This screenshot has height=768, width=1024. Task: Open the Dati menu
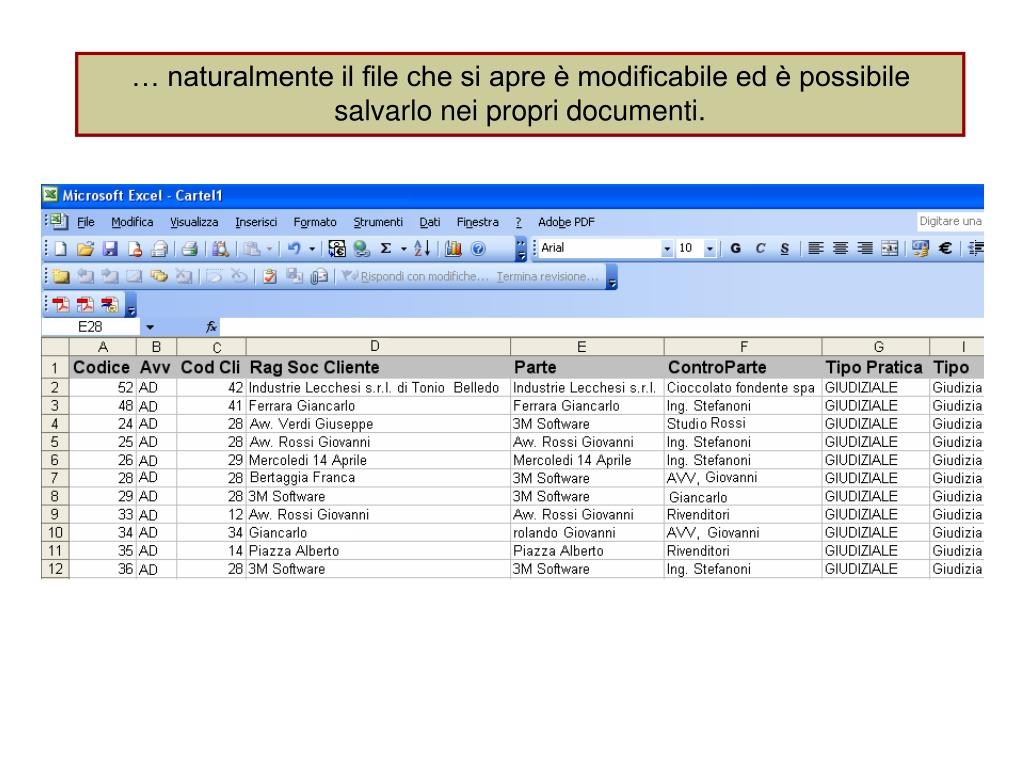[x=430, y=222]
